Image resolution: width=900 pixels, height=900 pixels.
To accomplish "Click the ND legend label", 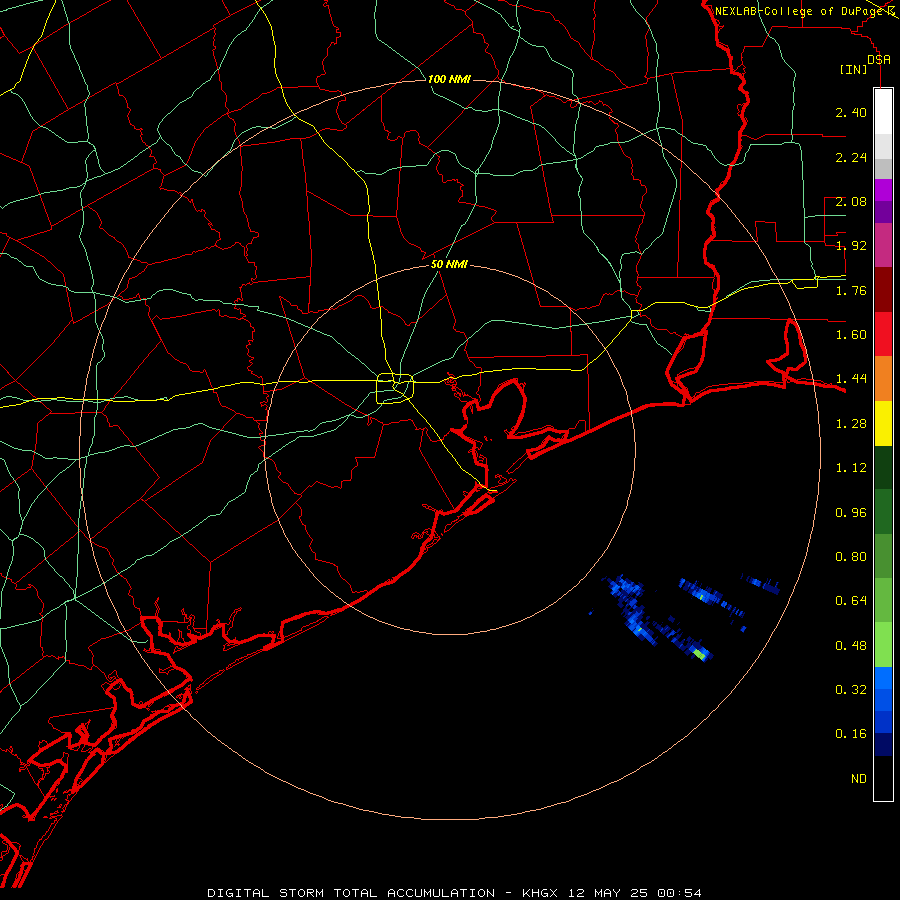I will tap(859, 779).
